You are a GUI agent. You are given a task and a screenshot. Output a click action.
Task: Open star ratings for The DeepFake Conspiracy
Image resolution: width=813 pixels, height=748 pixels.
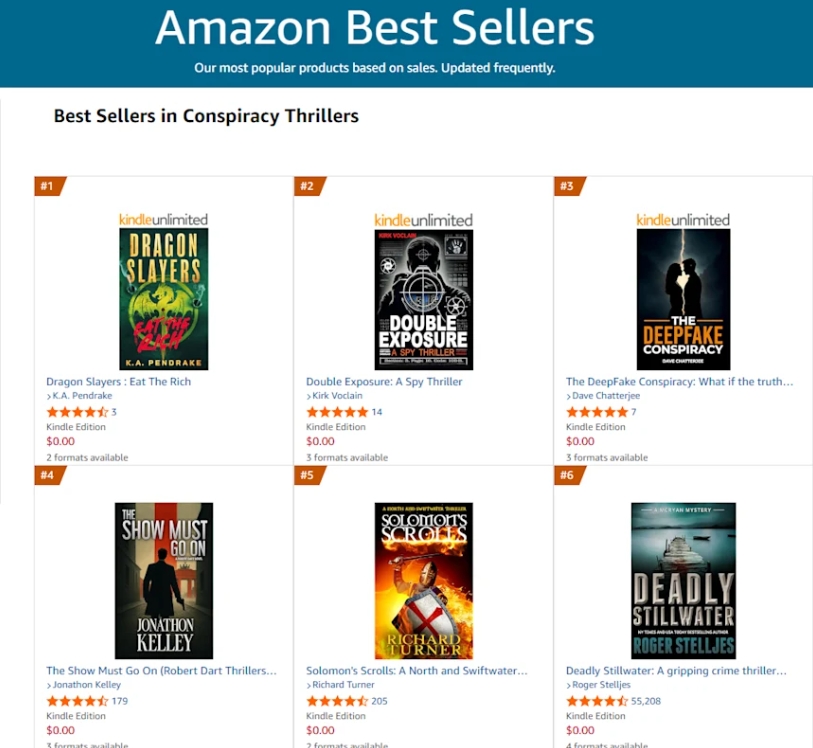[597, 412]
